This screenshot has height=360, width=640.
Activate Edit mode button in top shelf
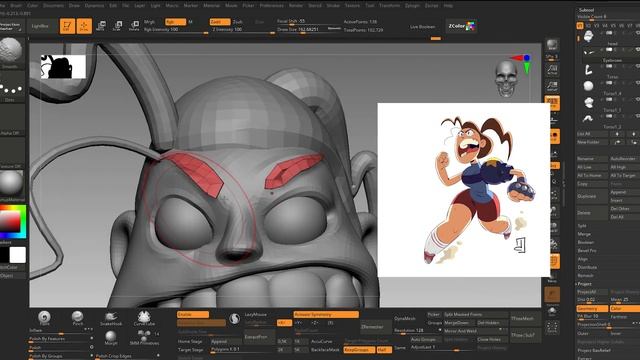tap(67, 26)
